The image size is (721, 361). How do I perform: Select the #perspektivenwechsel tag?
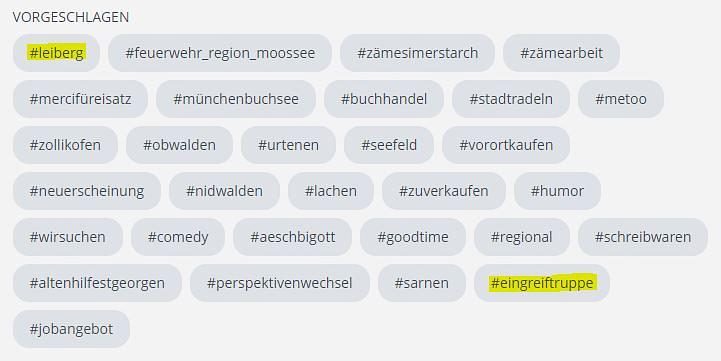280,283
